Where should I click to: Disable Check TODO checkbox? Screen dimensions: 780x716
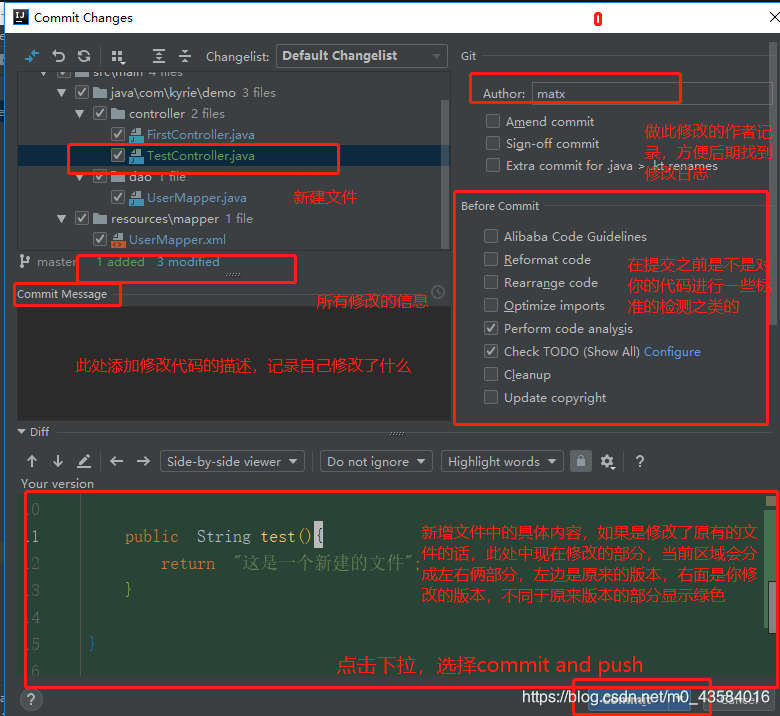point(490,351)
